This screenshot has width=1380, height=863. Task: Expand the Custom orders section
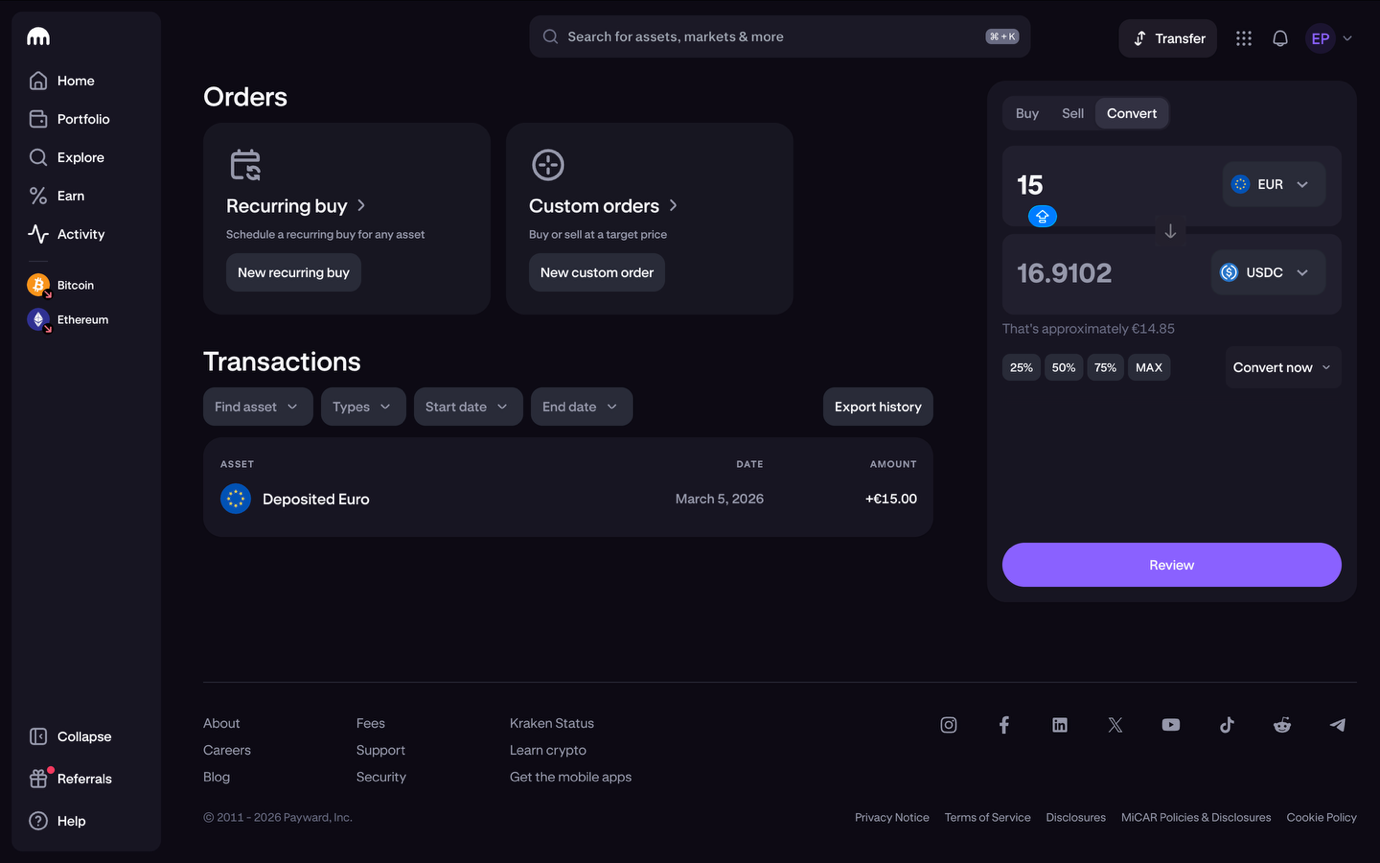point(604,206)
